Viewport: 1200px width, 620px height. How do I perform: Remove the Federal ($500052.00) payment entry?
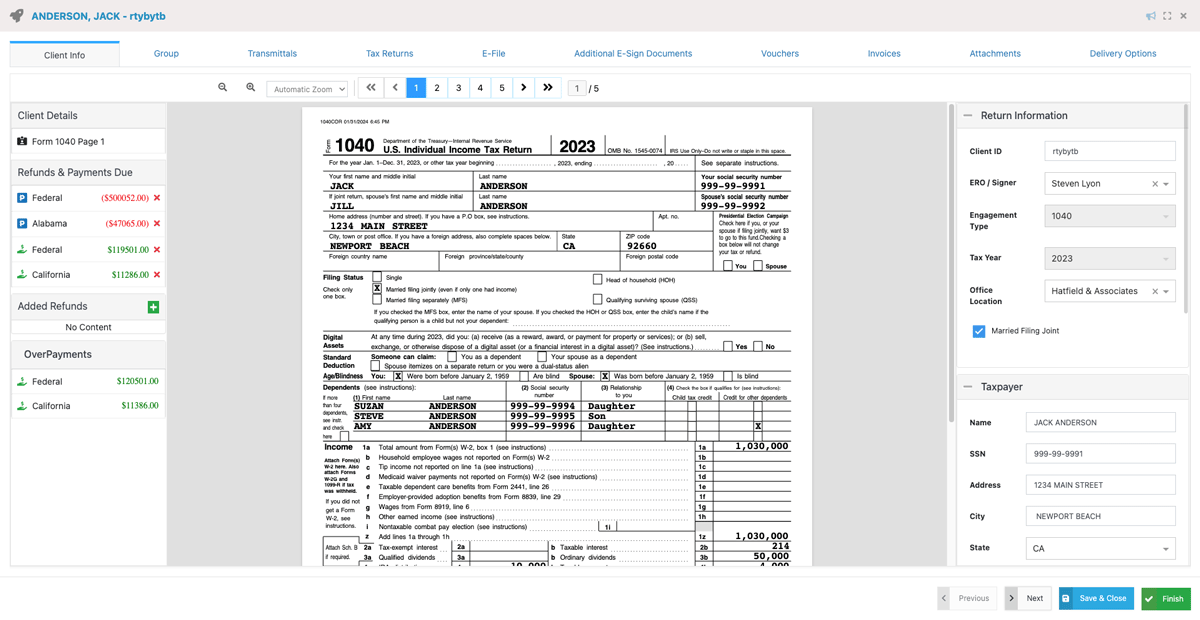156,198
